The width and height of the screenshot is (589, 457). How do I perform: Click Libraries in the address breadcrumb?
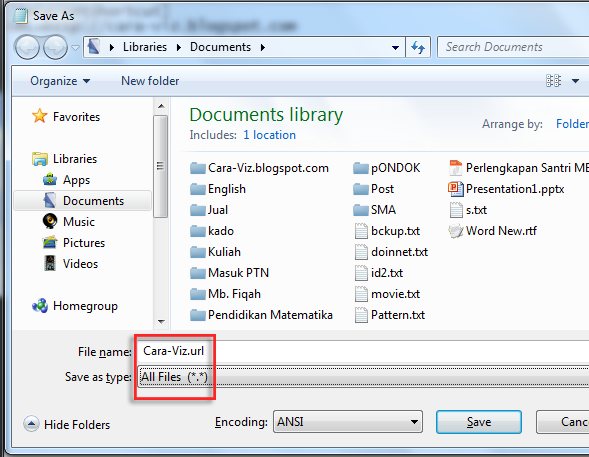click(145, 47)
